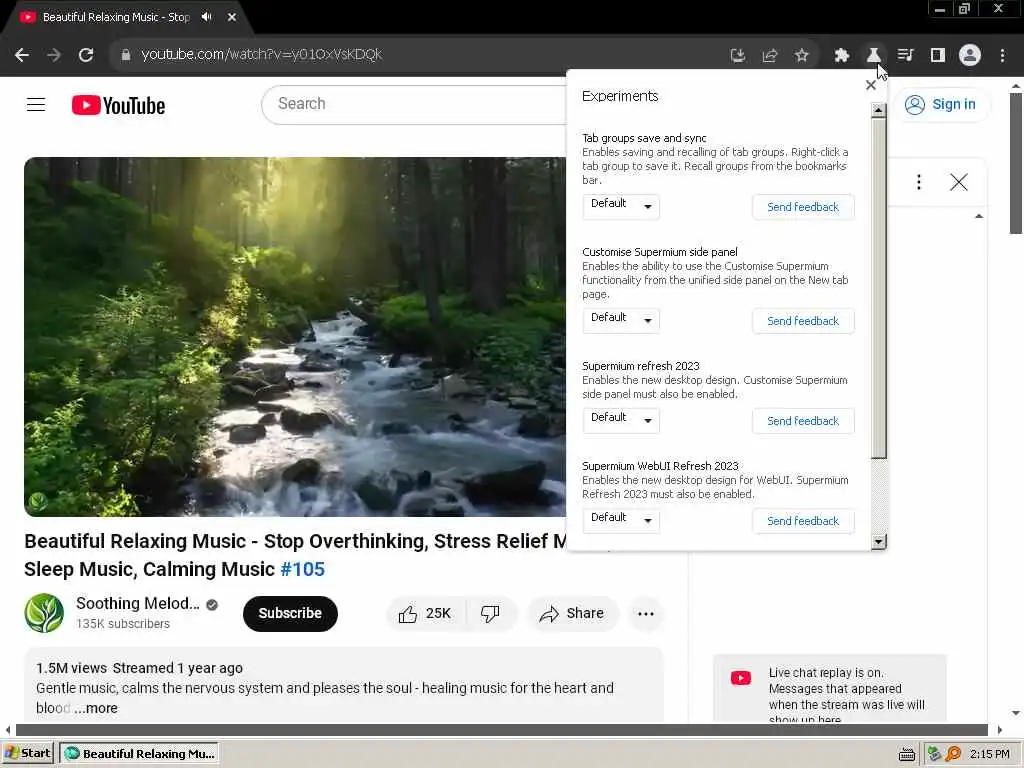The height and width of the screenshot is (768, 1024).
Task: Send feedback for Supermium refresh 2023
Action: [x=803, y=421]
